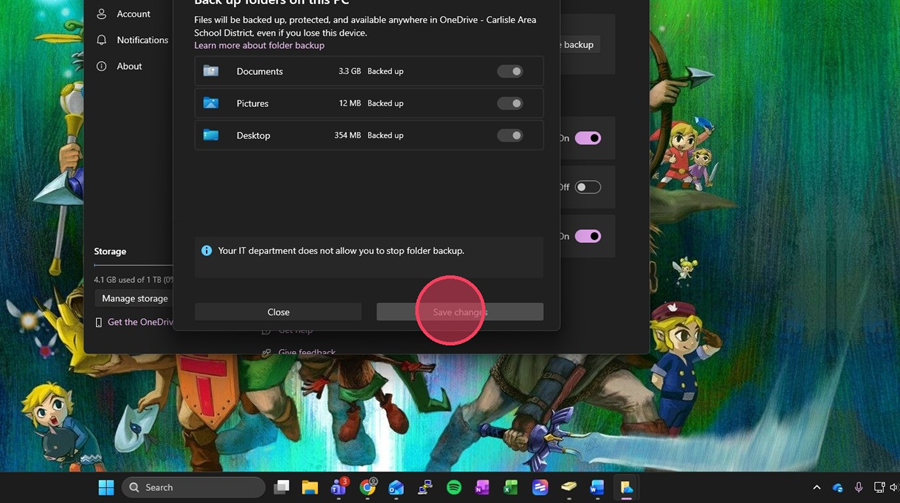Click the Close button in backup dialog
Screen dimensions: 900x503
[x=278, y=312]
